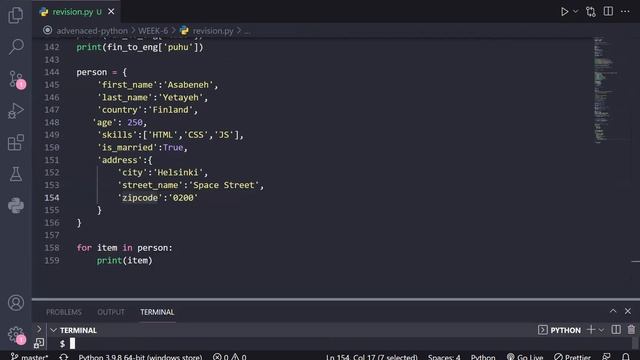Select the Python 3.9.8 interpreter status item
The height and width of the screenshot is (360, 640).
tap(140, 357)
